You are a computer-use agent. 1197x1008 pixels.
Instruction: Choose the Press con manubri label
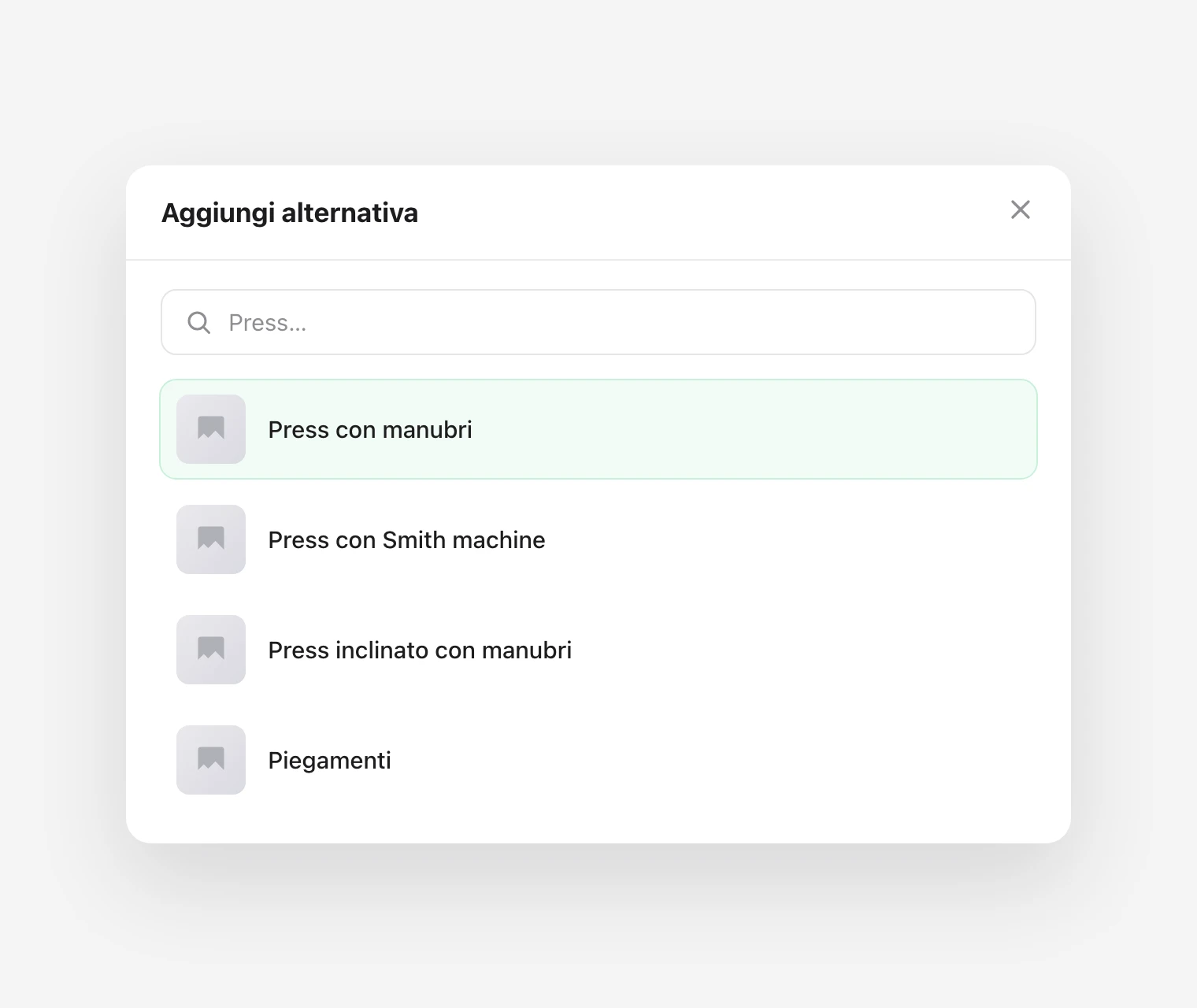370,430
